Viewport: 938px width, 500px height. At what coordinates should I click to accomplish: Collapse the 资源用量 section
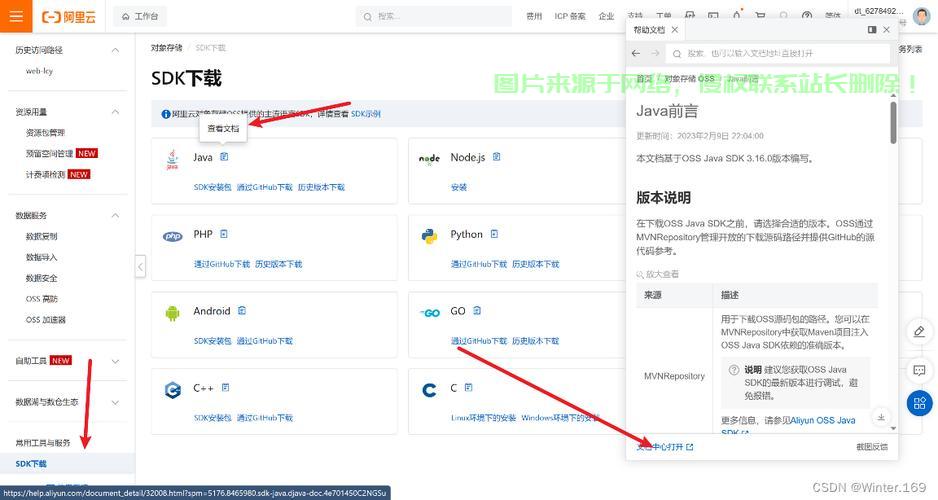click(x=115, y=112)
